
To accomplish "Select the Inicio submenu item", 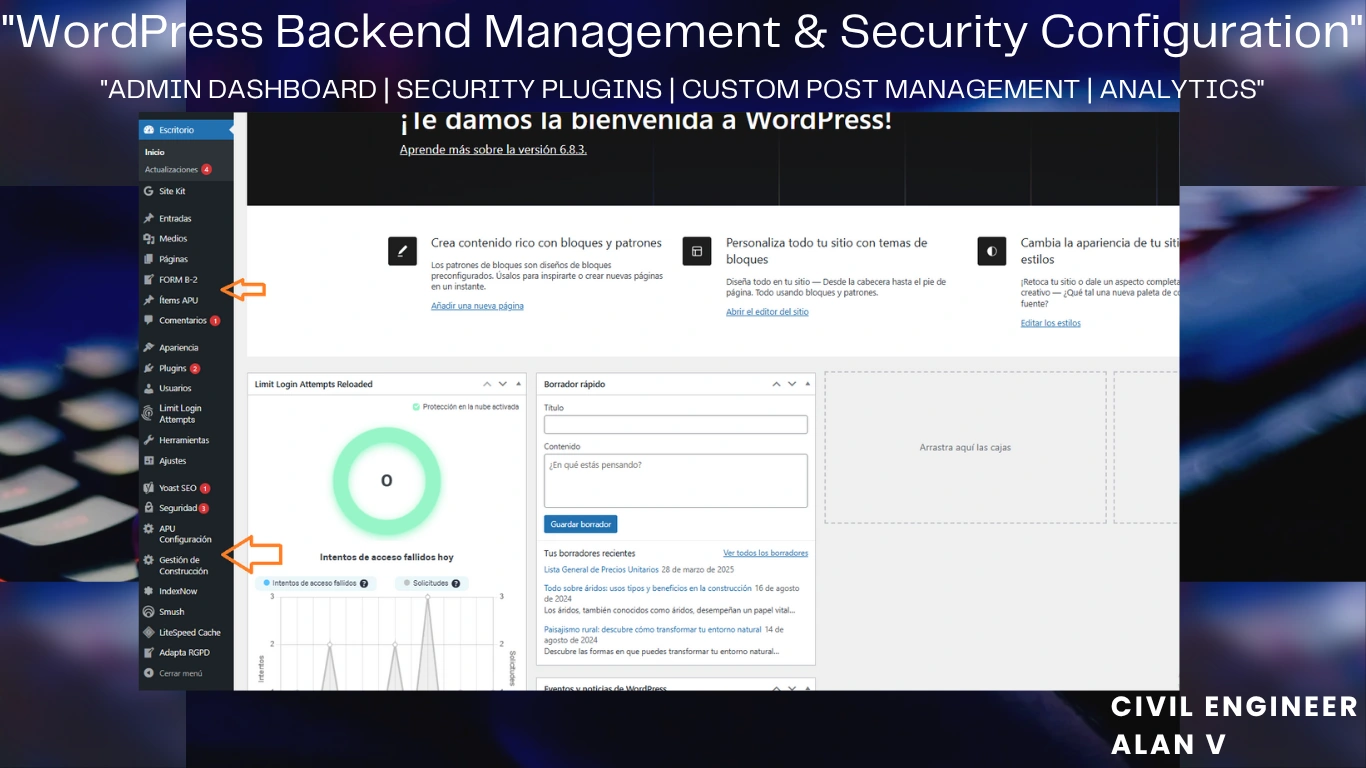I will [x=154, y=152].
